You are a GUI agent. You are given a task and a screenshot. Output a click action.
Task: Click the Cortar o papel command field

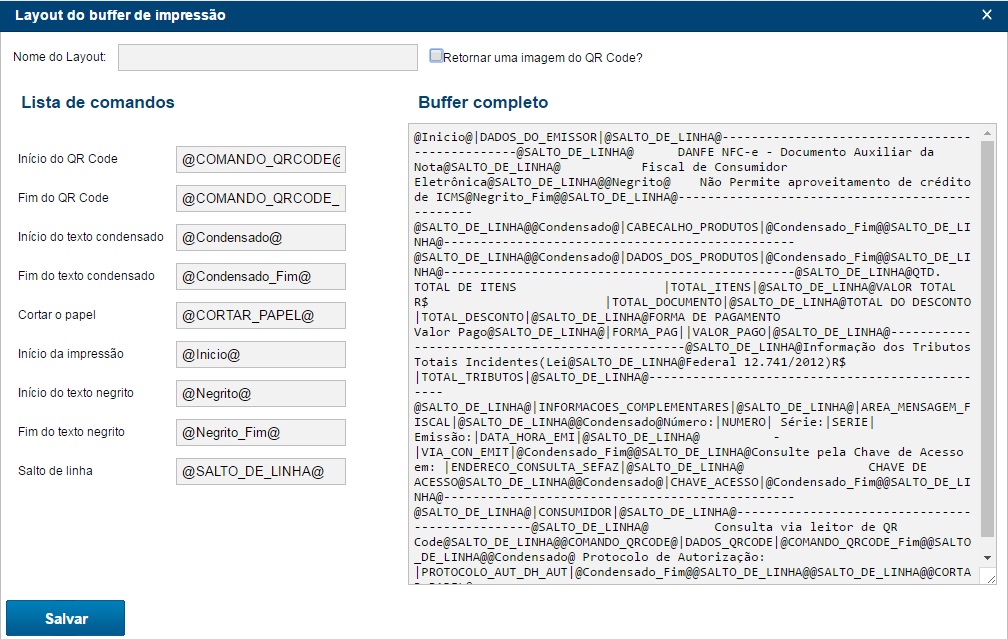(x=260, y=315)
